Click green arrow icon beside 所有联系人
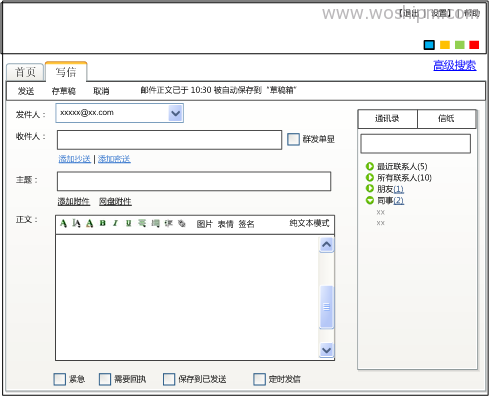The height and width of the screenshot is (396, 489). click(x=370, y=177)
